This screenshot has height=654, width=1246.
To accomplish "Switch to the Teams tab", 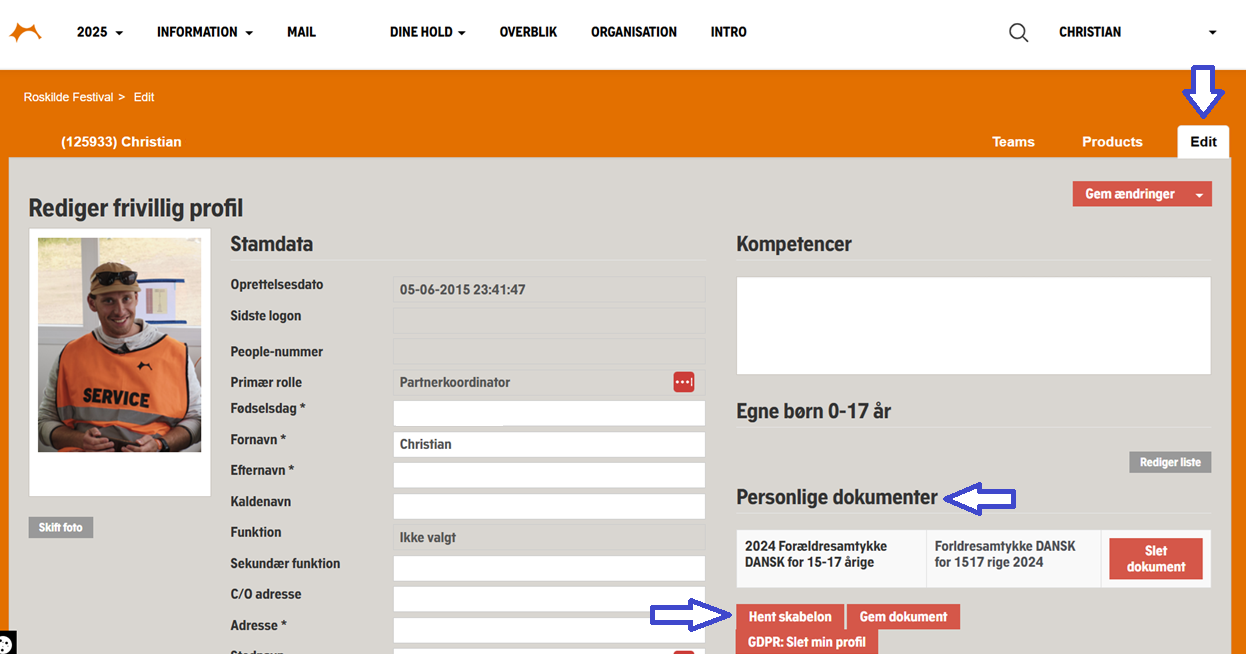I will [x=1013, y=142].
